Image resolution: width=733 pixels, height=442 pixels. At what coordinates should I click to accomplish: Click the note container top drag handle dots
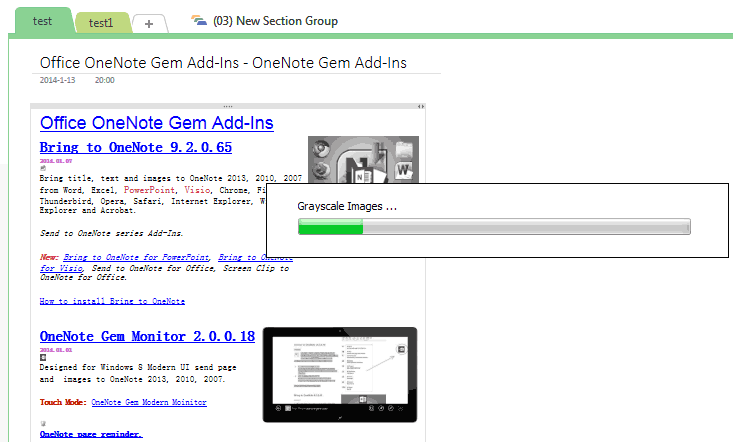228,107
